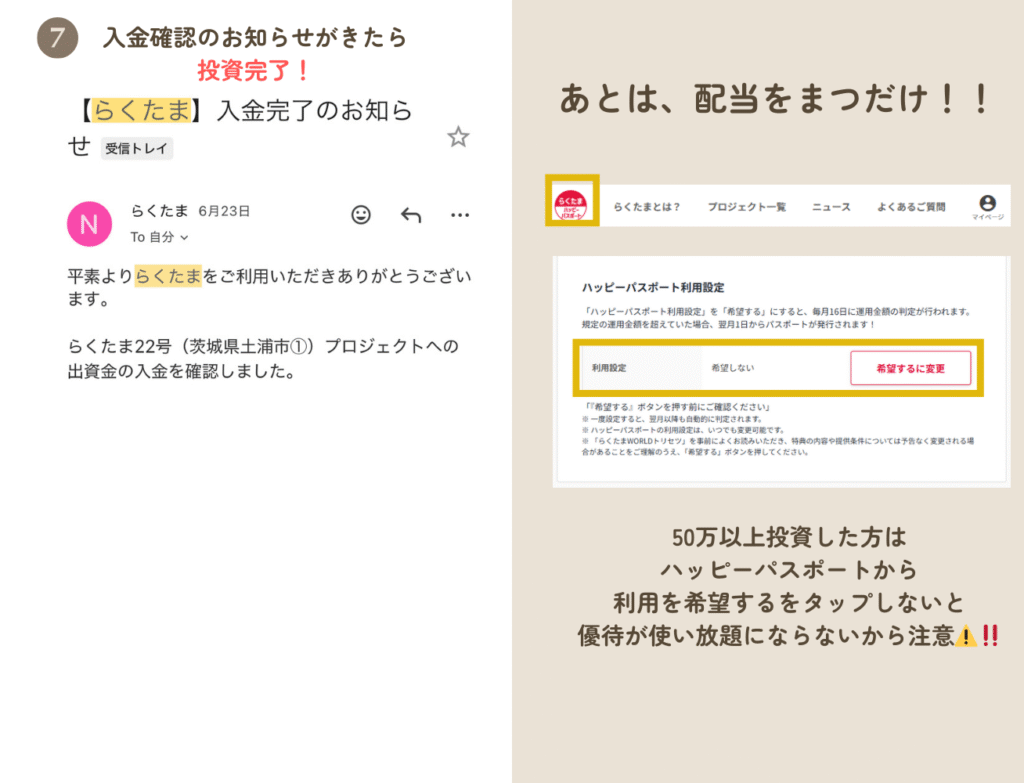Open the らくたまとは? menu item
Image resolution: width=1024 pixels, height=783 pixels.
click(646, 207)
